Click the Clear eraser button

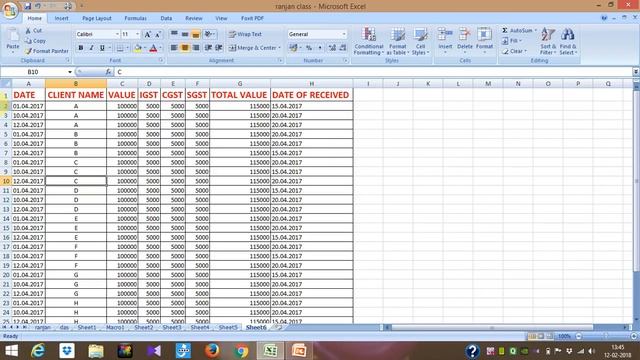pos(514,51)
